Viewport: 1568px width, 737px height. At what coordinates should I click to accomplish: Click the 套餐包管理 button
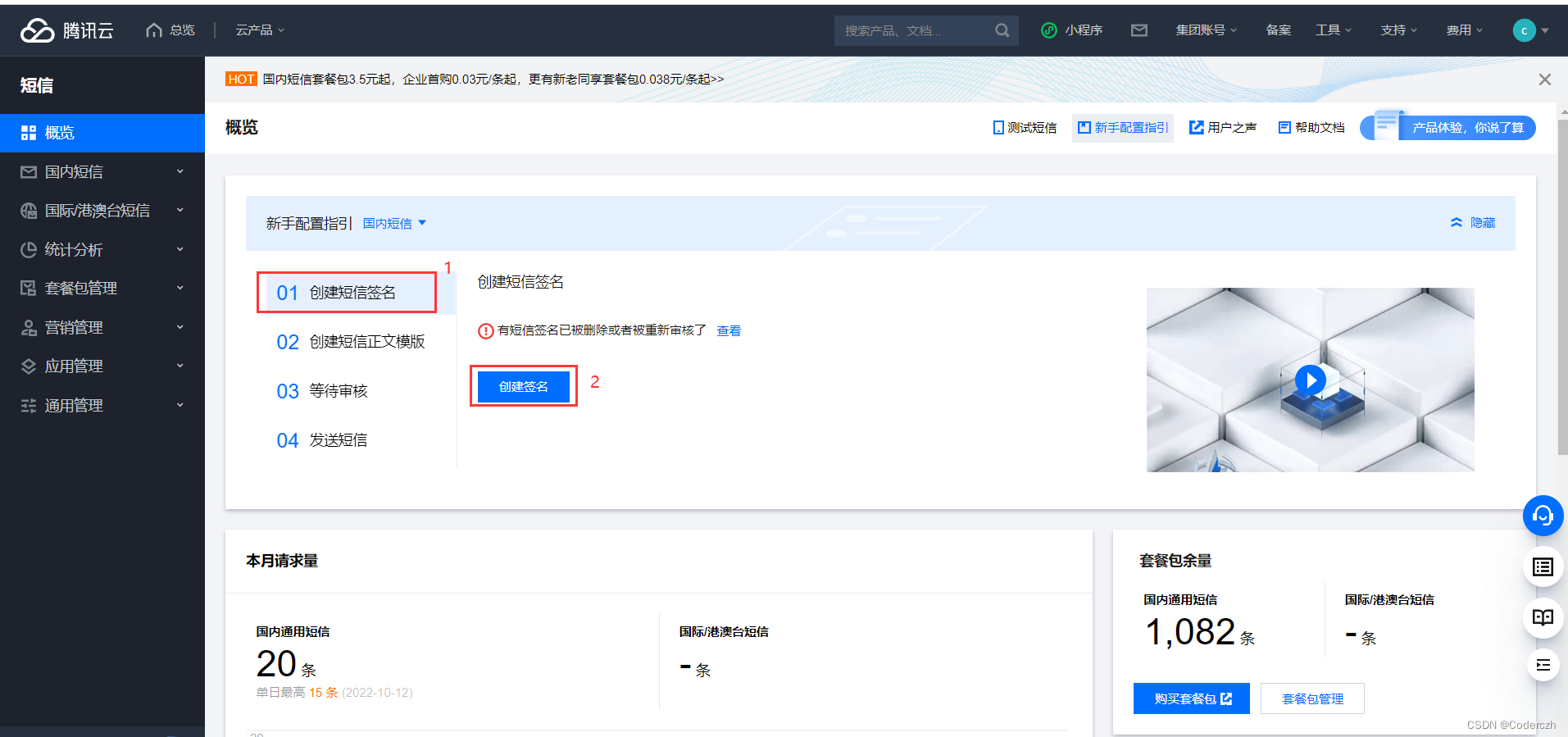click(1312, 698)
